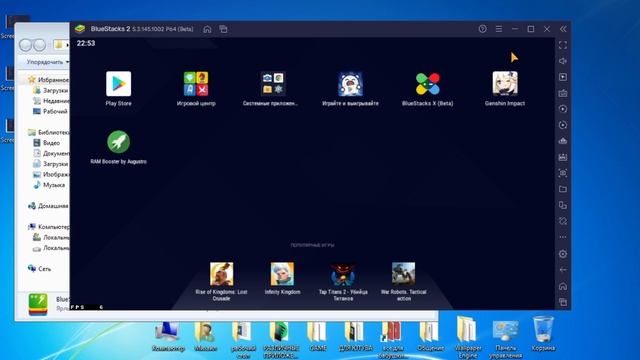Open the Корзина recycle bin
The width and height of the screenshot is (640, 360).
click(543, 334)
